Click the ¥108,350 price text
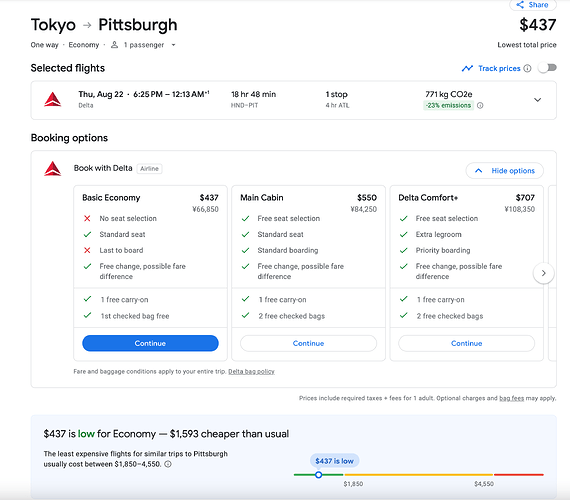 click(519, 209)
